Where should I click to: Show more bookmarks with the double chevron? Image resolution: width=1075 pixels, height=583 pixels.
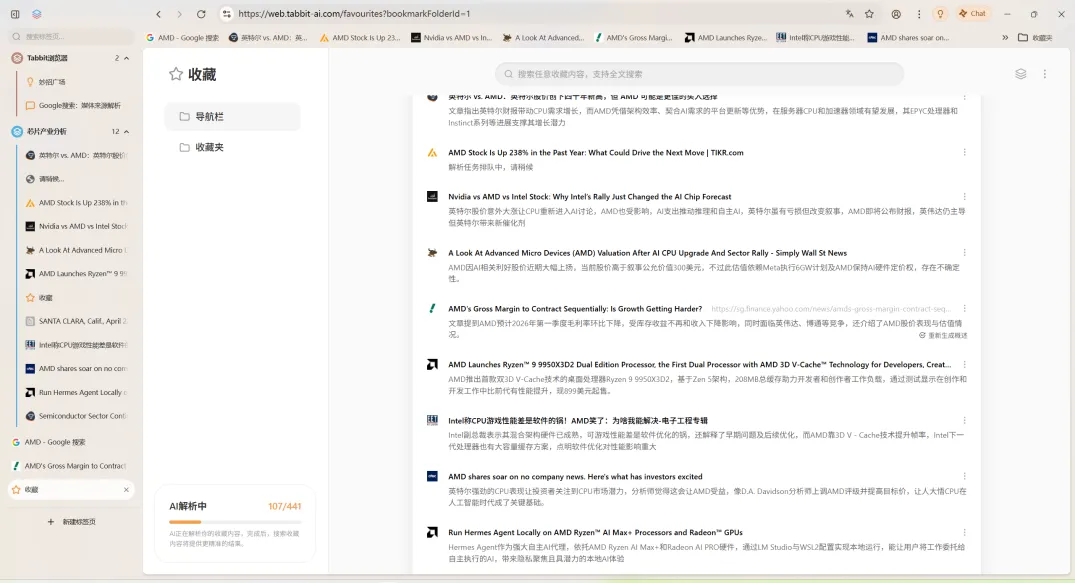pos(1005,38)
